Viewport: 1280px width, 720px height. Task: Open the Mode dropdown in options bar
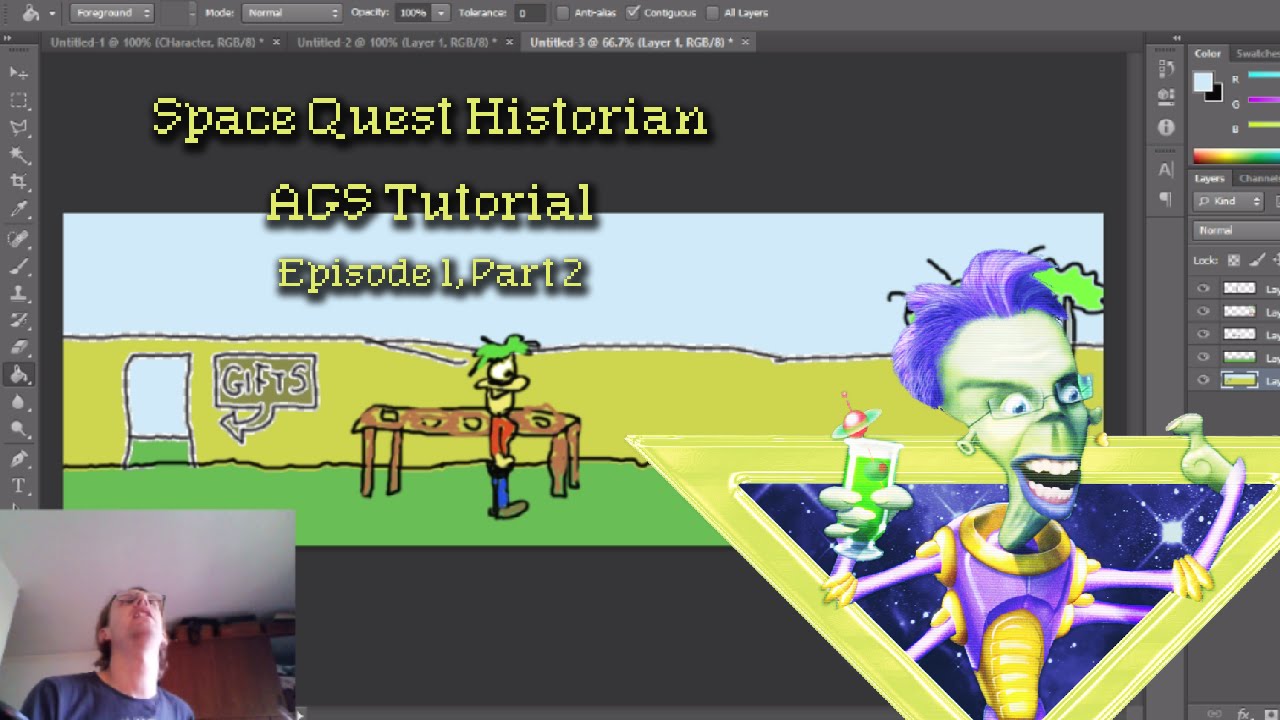point(293,13)
